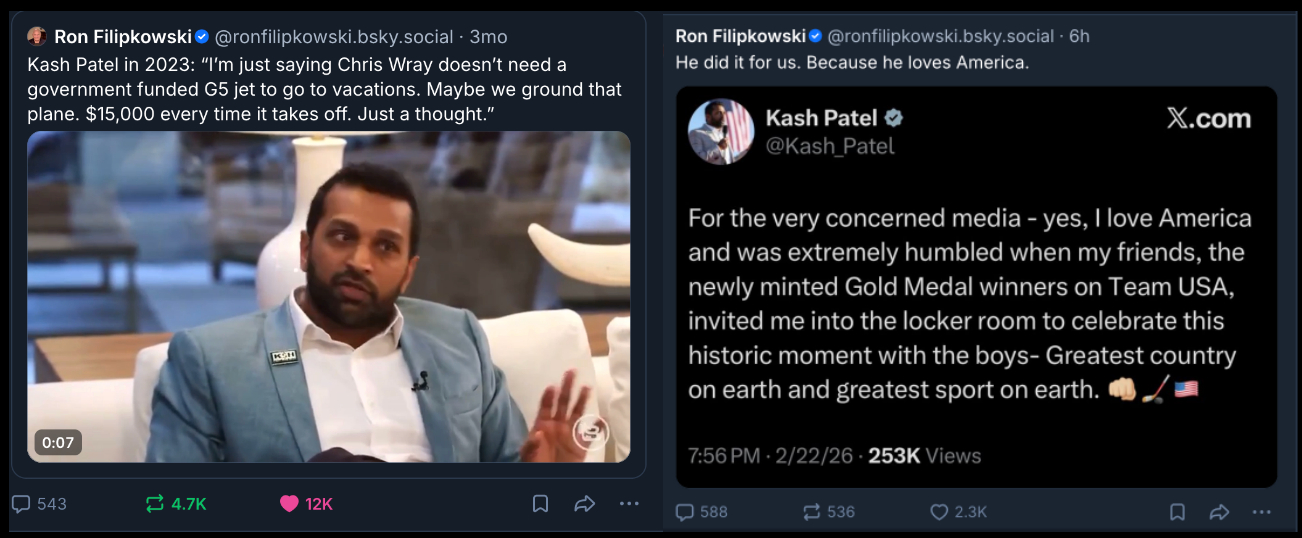This screenshot has width=1302, height=538.
Task: Click the reply icon showing 588 replies
Action: click(x=685, y=512)
